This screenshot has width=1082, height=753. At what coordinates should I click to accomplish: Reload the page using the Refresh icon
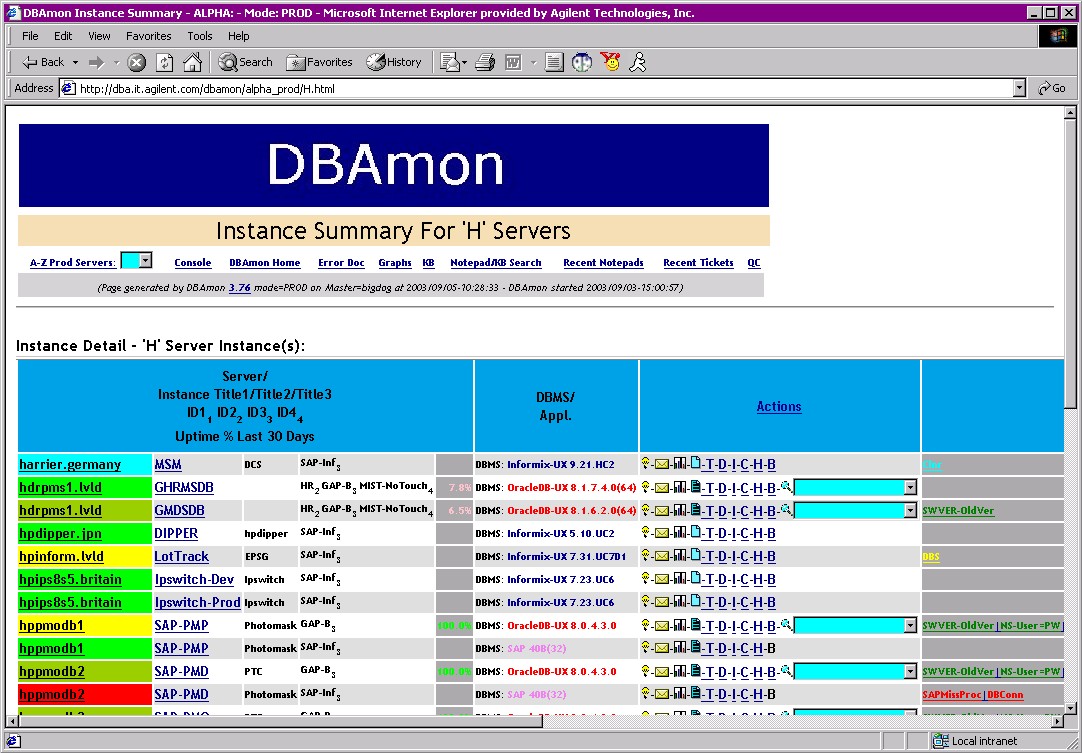coord(164,63)
